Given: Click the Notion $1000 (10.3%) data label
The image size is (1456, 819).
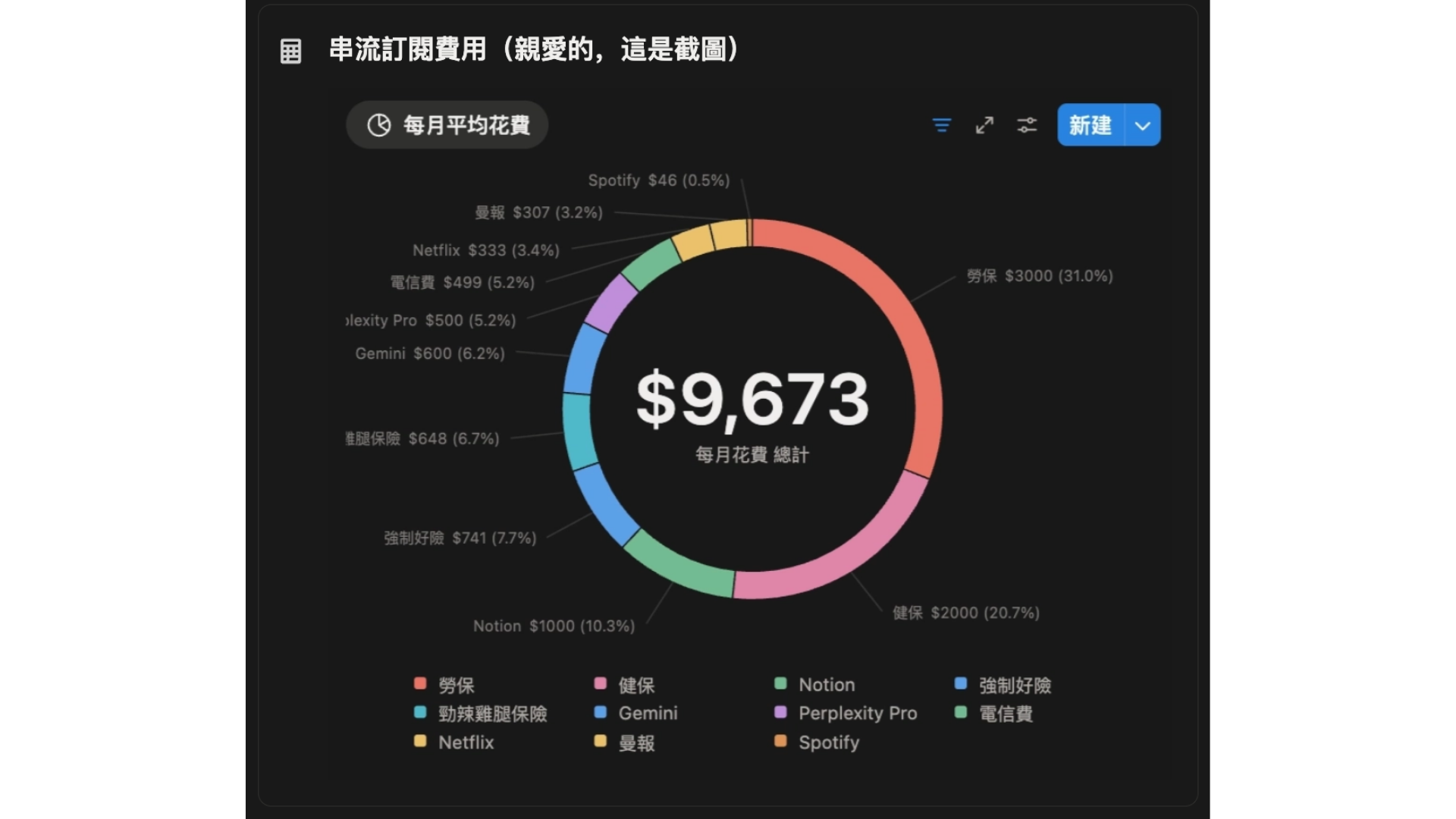Looking at the screenshot, I should (554, 626).
